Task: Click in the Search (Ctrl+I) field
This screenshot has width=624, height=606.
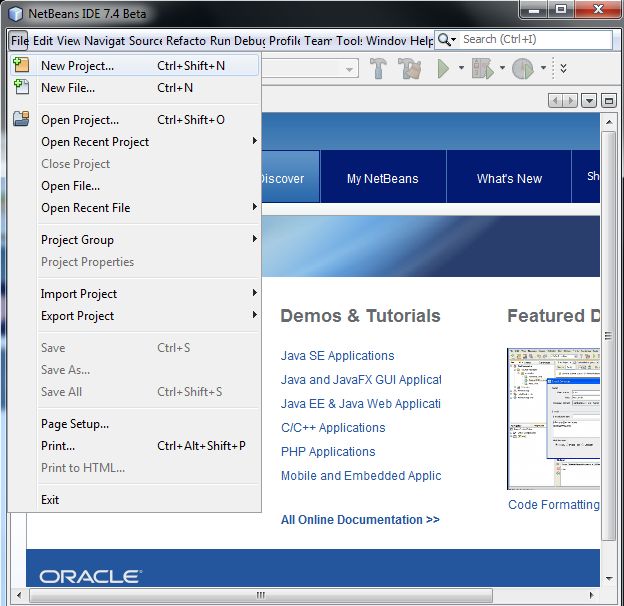Action: (x=535, y=39)
